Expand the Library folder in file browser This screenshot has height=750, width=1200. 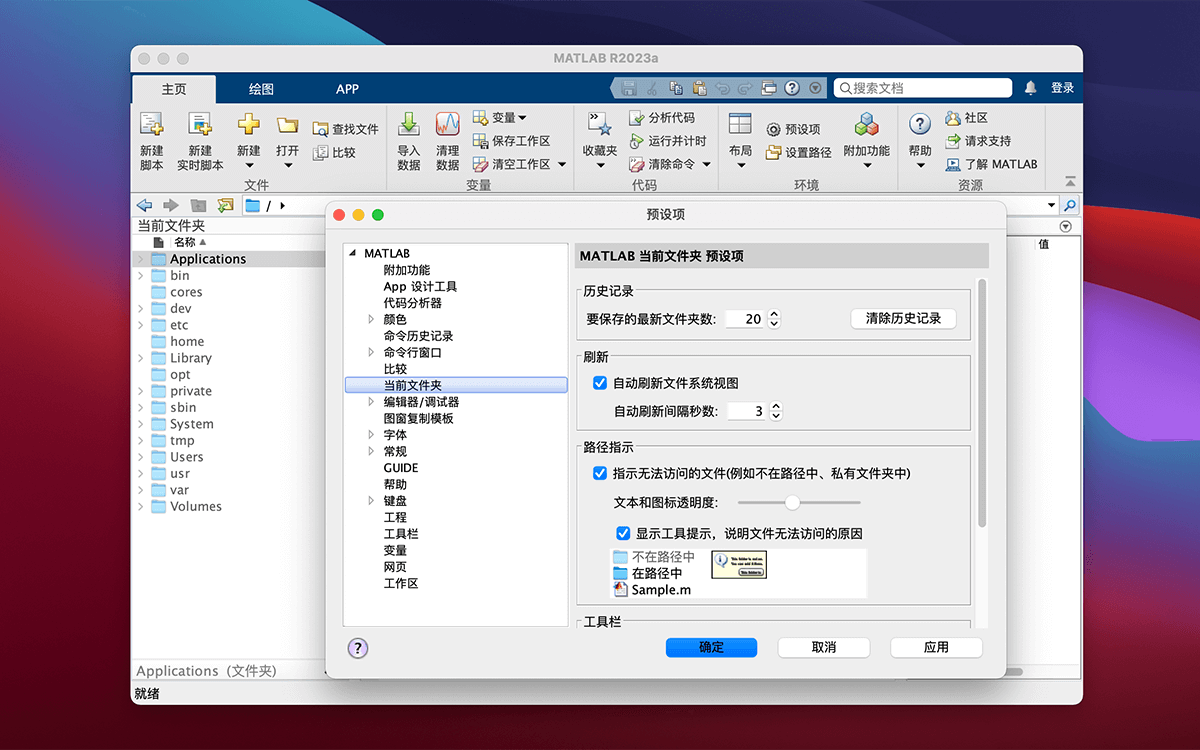click(x=140, y=358)
